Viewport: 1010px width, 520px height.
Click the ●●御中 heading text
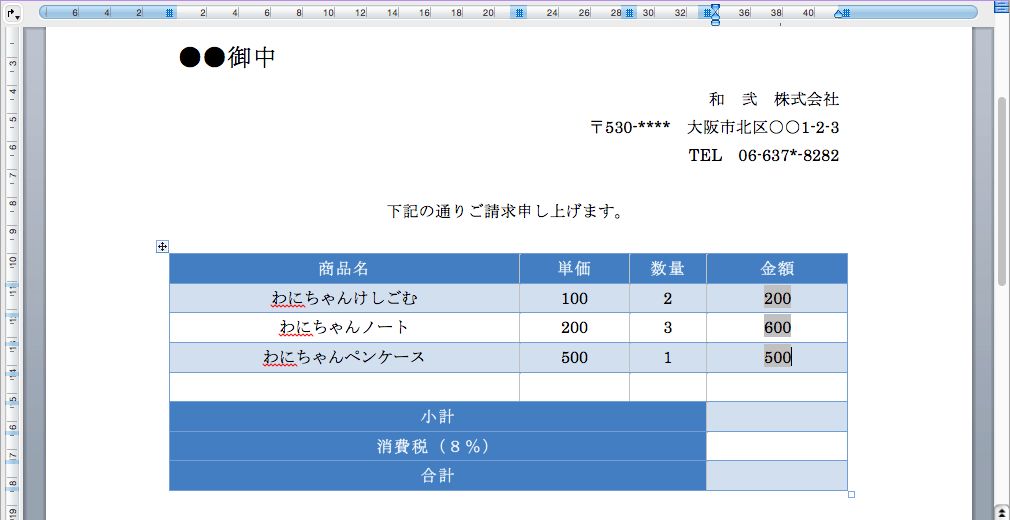pos(227,58)
